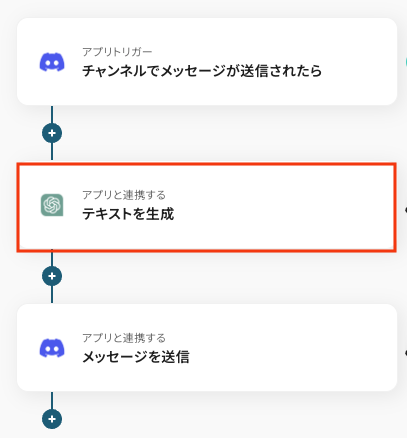Click the menu dot beside テキストを生成 card
Screen dimensions: 407x438
pyautogui.click(x=406, y=210)
